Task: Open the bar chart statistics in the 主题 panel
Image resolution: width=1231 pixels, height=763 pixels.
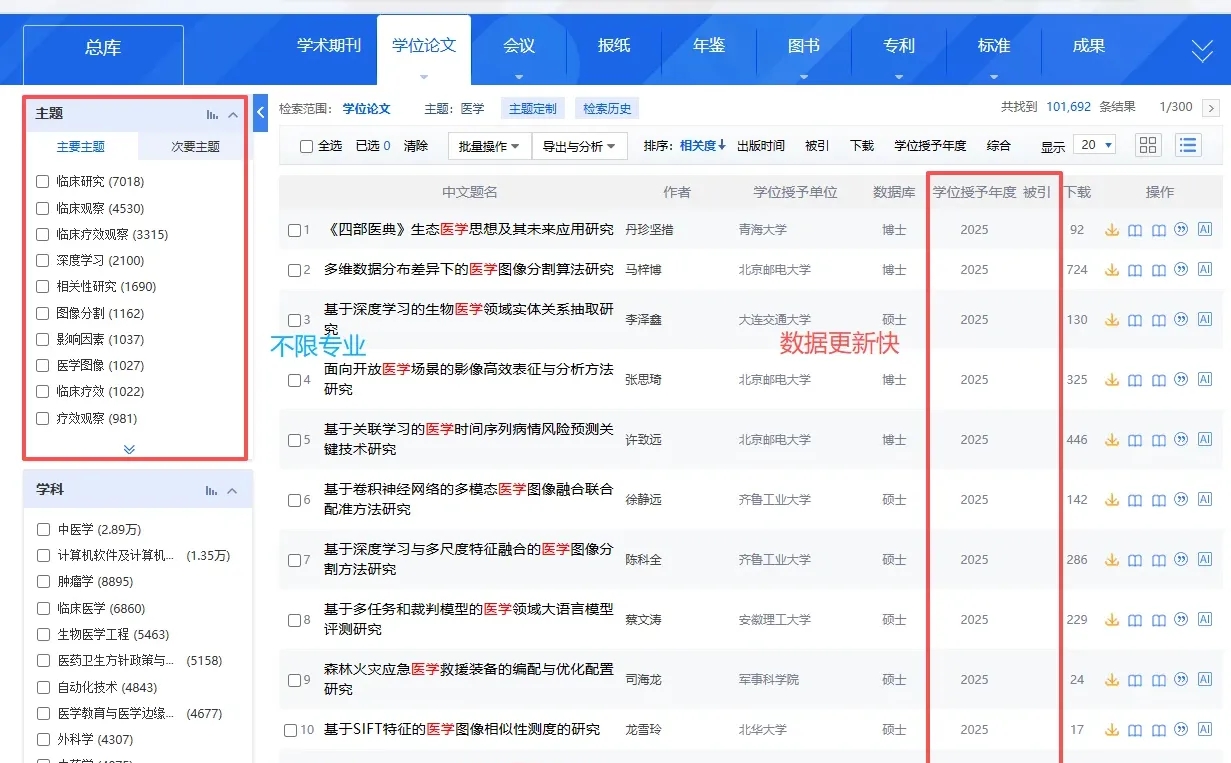Action: tap(213, 113)
